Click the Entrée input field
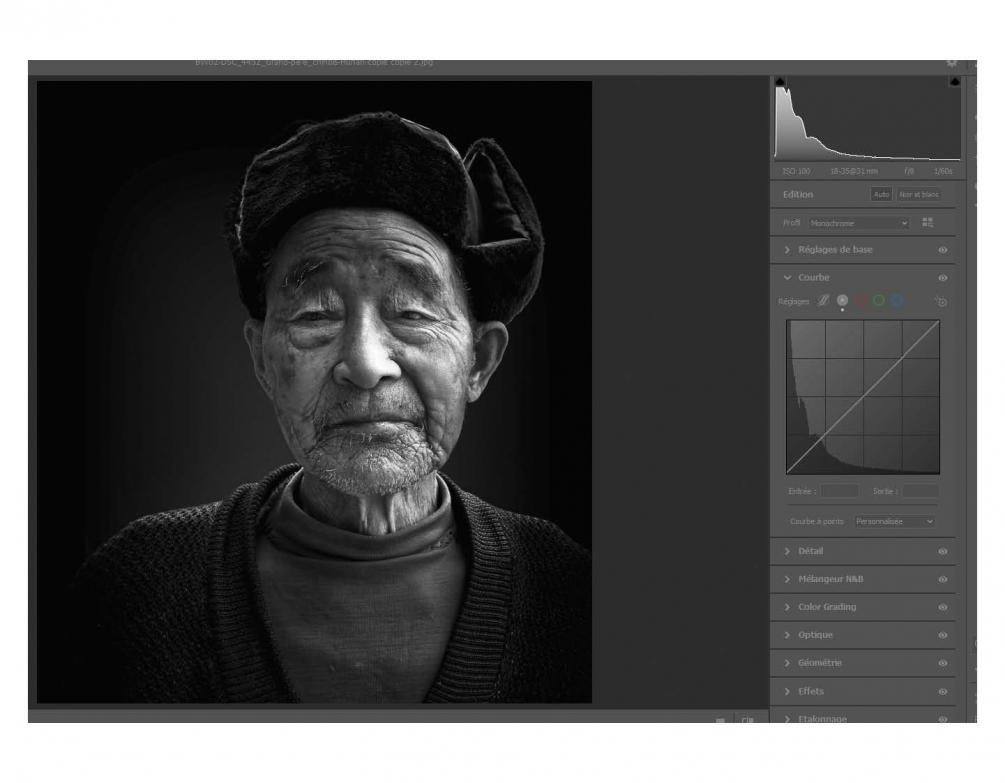1005x783 pixels. point(840,491)
